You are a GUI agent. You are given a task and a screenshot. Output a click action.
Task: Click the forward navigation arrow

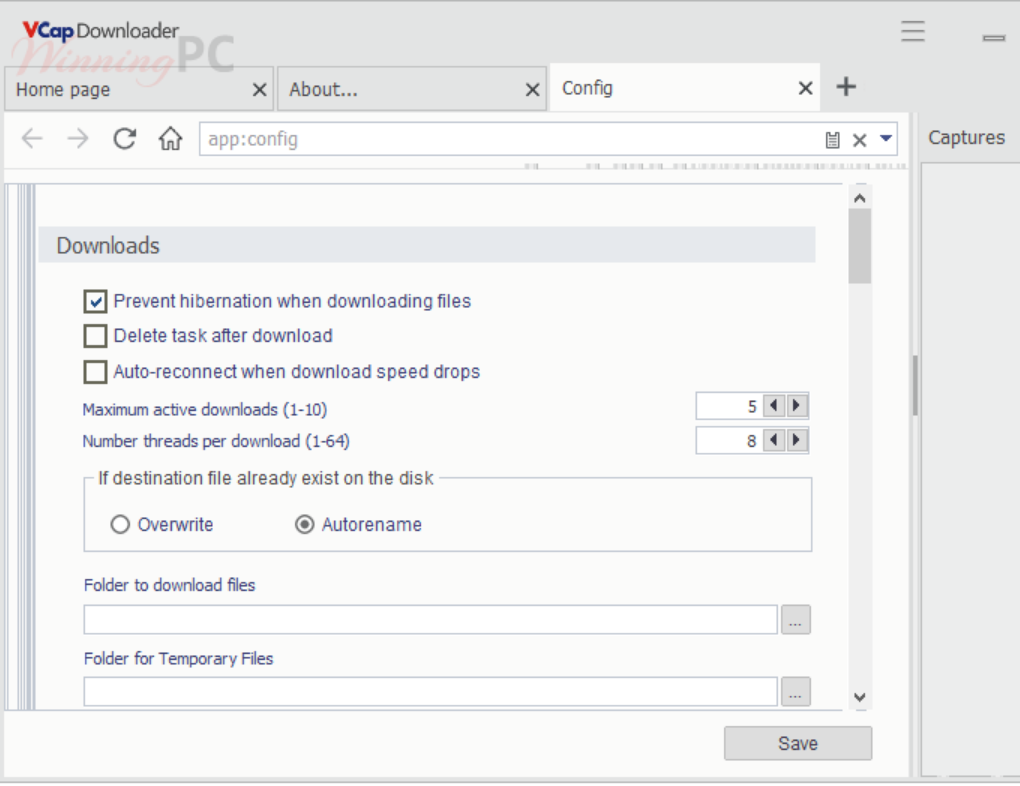click(77, 139)
